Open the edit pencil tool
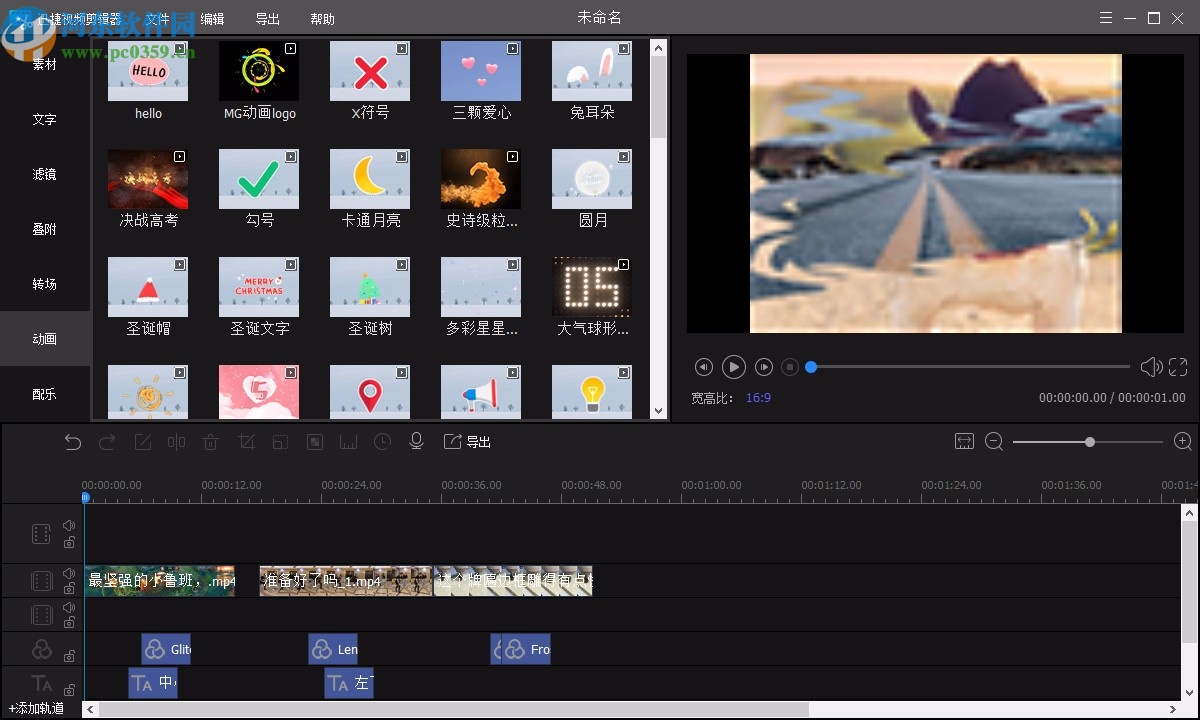 (x=143, y=442)
